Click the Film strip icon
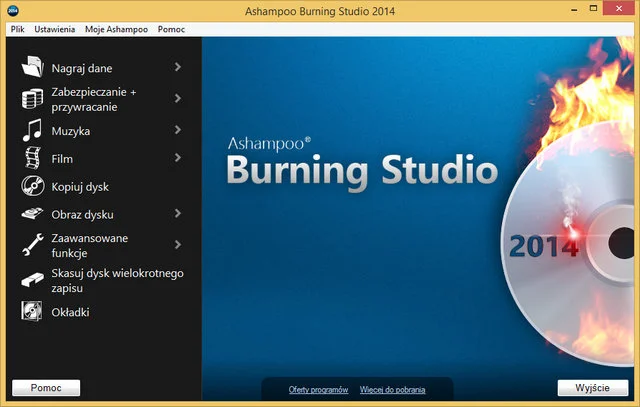The width and height of the screenshot is (640, 407). click(33, 158)
